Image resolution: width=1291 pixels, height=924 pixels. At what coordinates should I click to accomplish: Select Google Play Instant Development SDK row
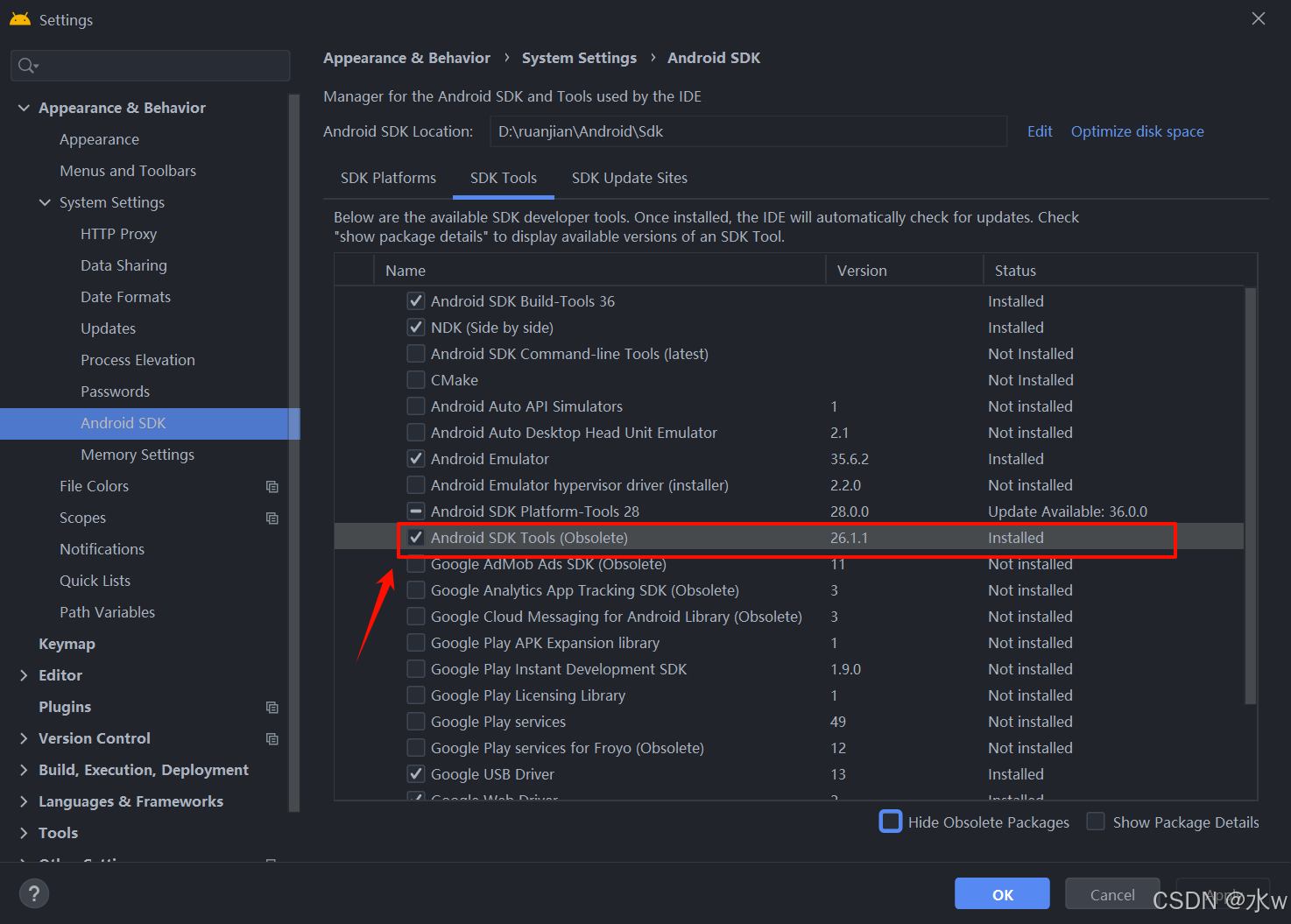click(788, 669)
